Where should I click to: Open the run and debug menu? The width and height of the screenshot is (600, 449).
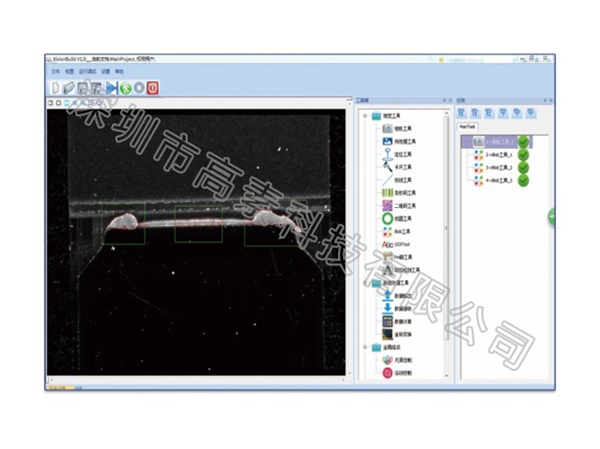pos(88,72)
